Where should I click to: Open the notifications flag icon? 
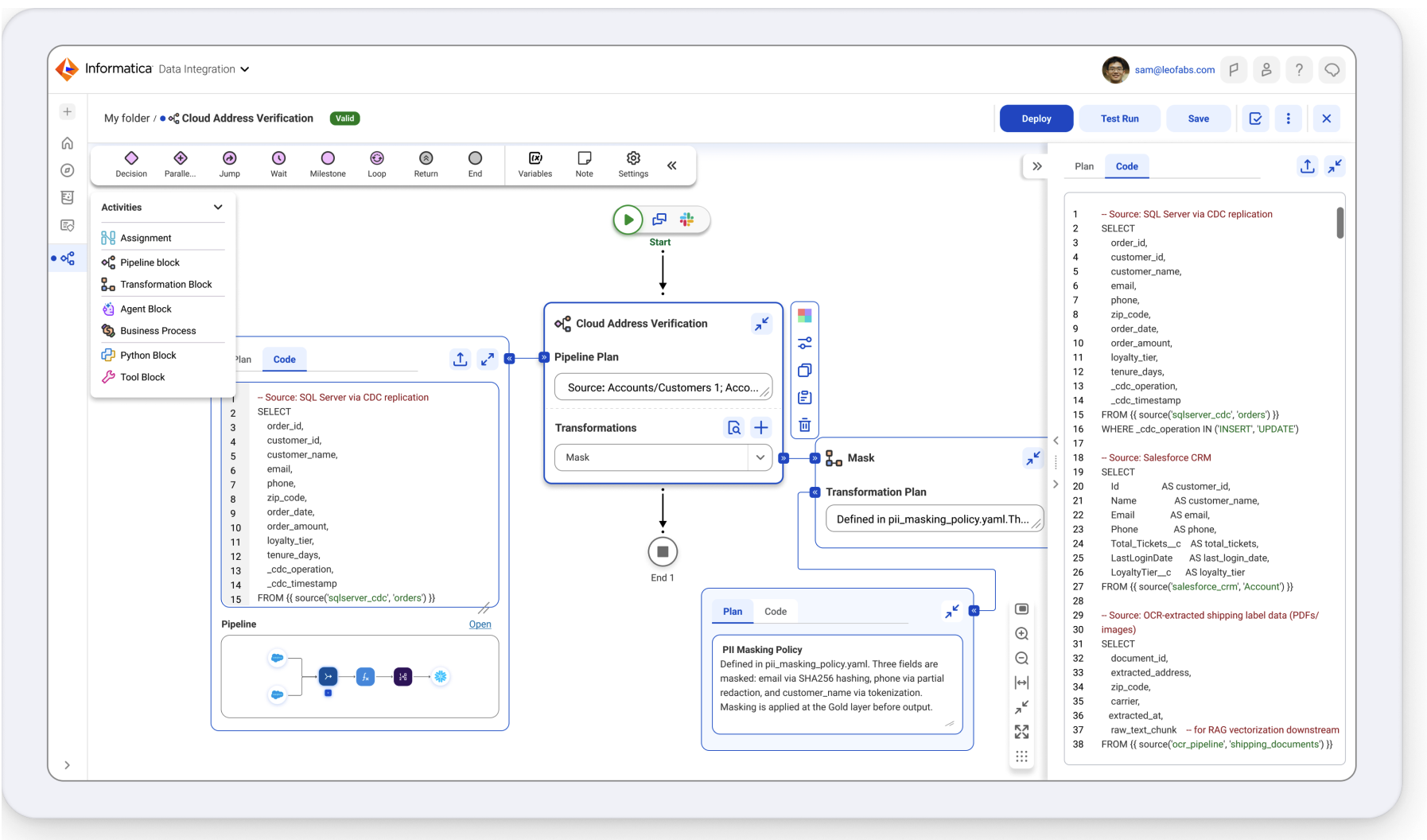tap(1234, 70)
